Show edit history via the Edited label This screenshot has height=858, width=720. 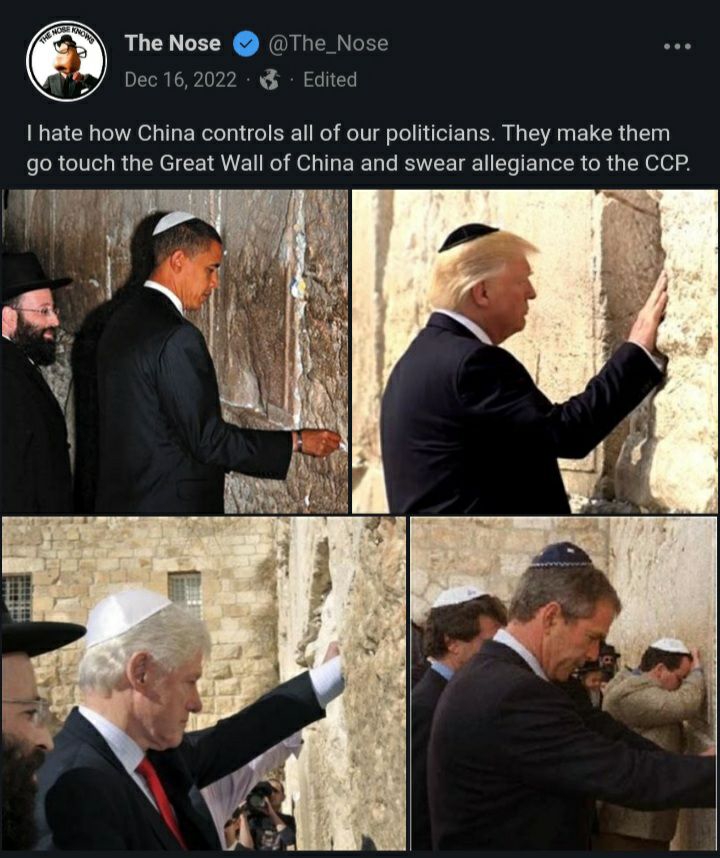coord(330,80)
